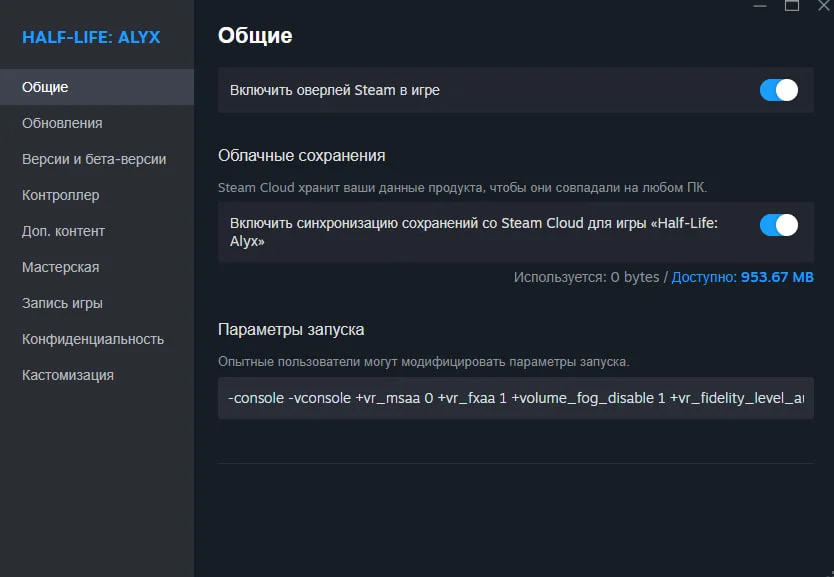Select Доп. контент in sidebar

(97, 231)
